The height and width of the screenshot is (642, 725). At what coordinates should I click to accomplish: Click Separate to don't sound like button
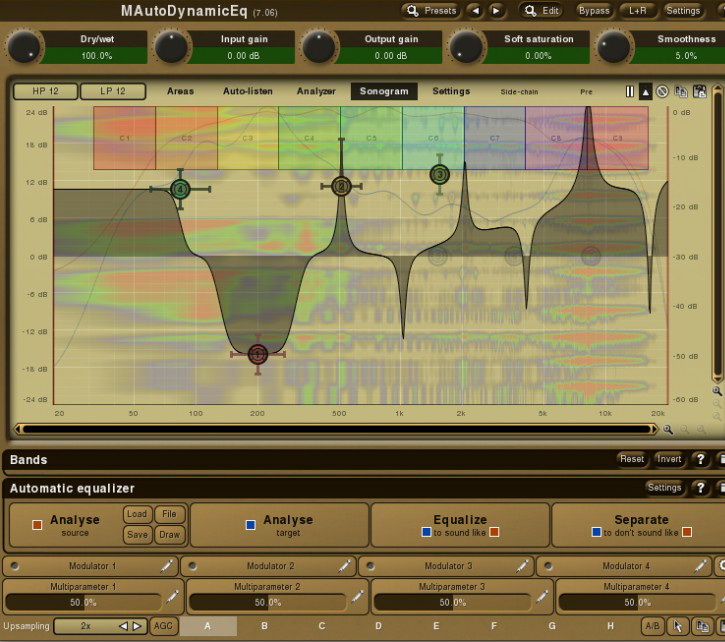click(641, 525)
